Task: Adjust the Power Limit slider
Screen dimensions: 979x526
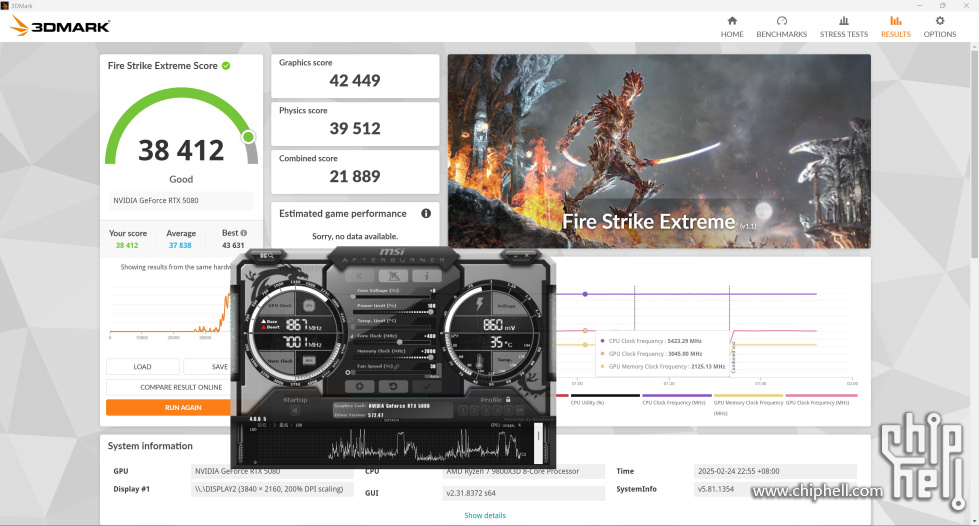Action: click(x=391, y=312)
